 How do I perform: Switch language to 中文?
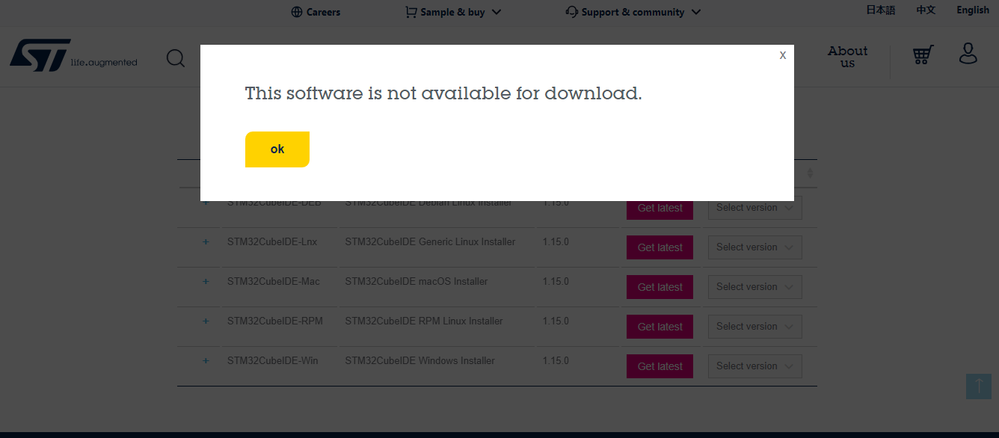[x=926, y=10]
